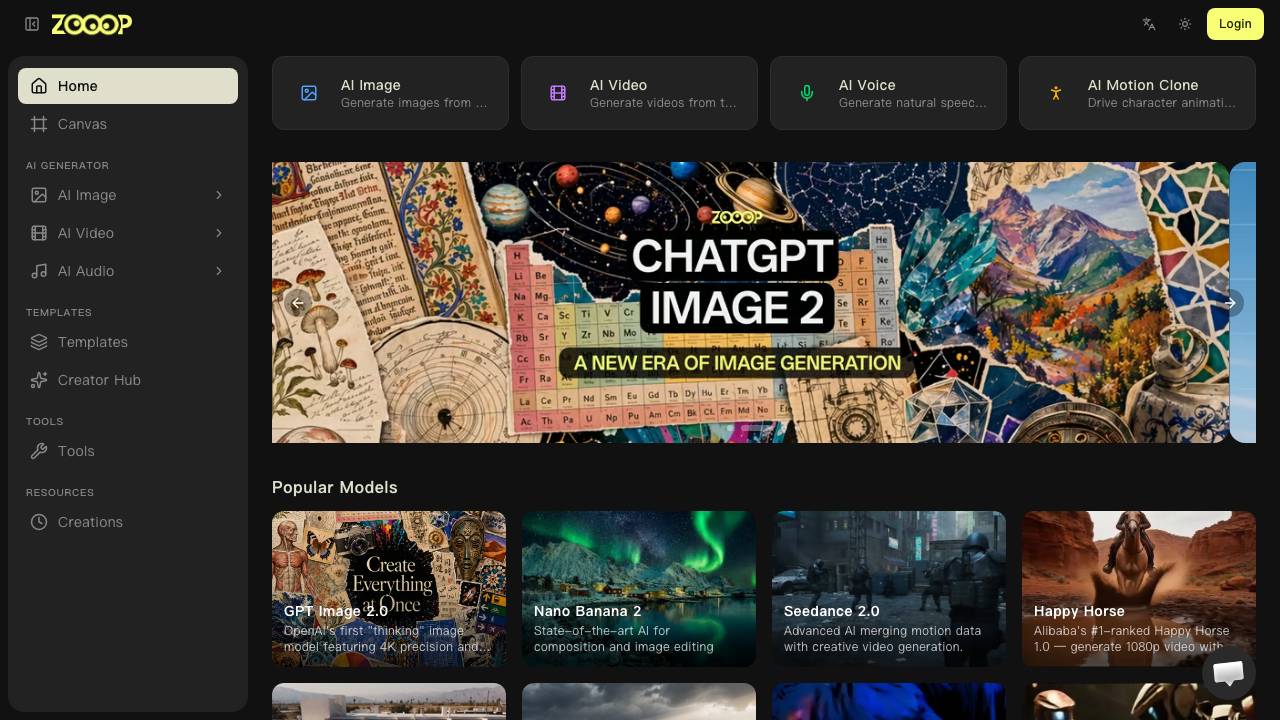Click the 'TOOLS' sidebar section label
Viewport: 1280px width, 720px height.
click(44, 421)
